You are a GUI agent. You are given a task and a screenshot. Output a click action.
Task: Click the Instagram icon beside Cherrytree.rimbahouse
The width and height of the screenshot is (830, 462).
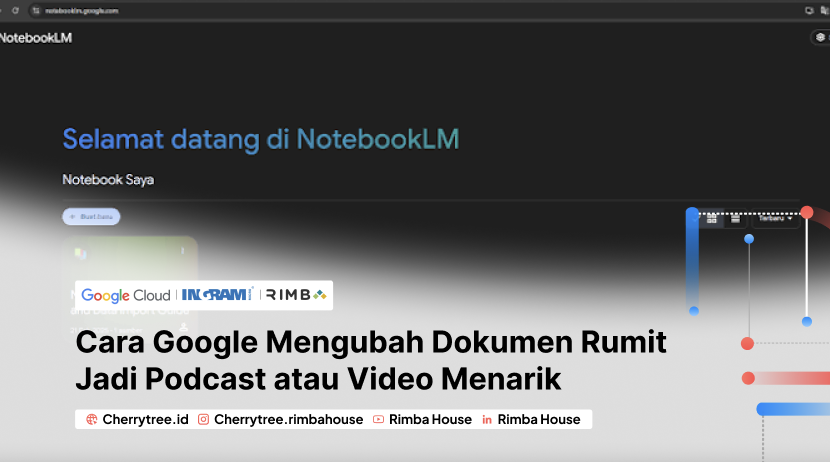click(203, 420)
